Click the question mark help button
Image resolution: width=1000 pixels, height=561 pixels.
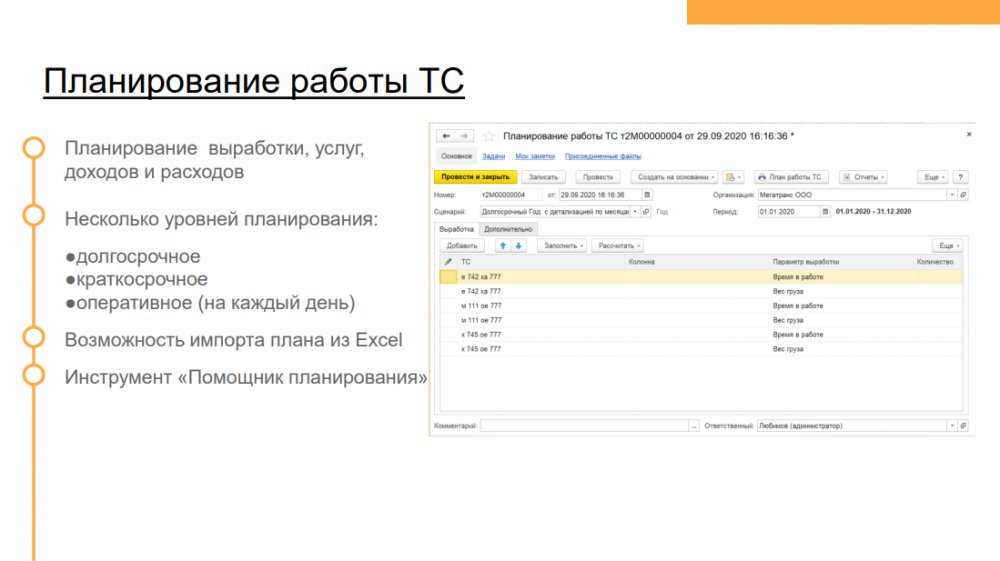(960, 177)
